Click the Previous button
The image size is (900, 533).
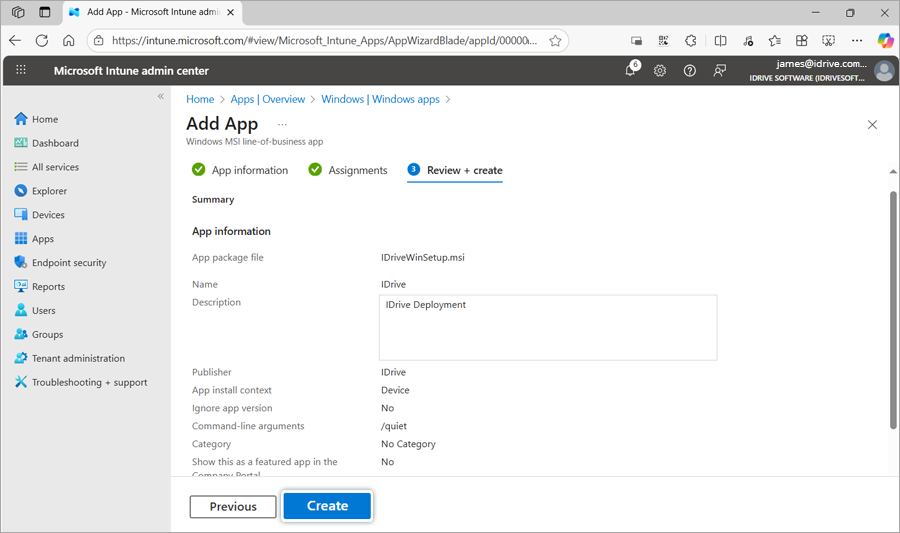tap(233, 507)
